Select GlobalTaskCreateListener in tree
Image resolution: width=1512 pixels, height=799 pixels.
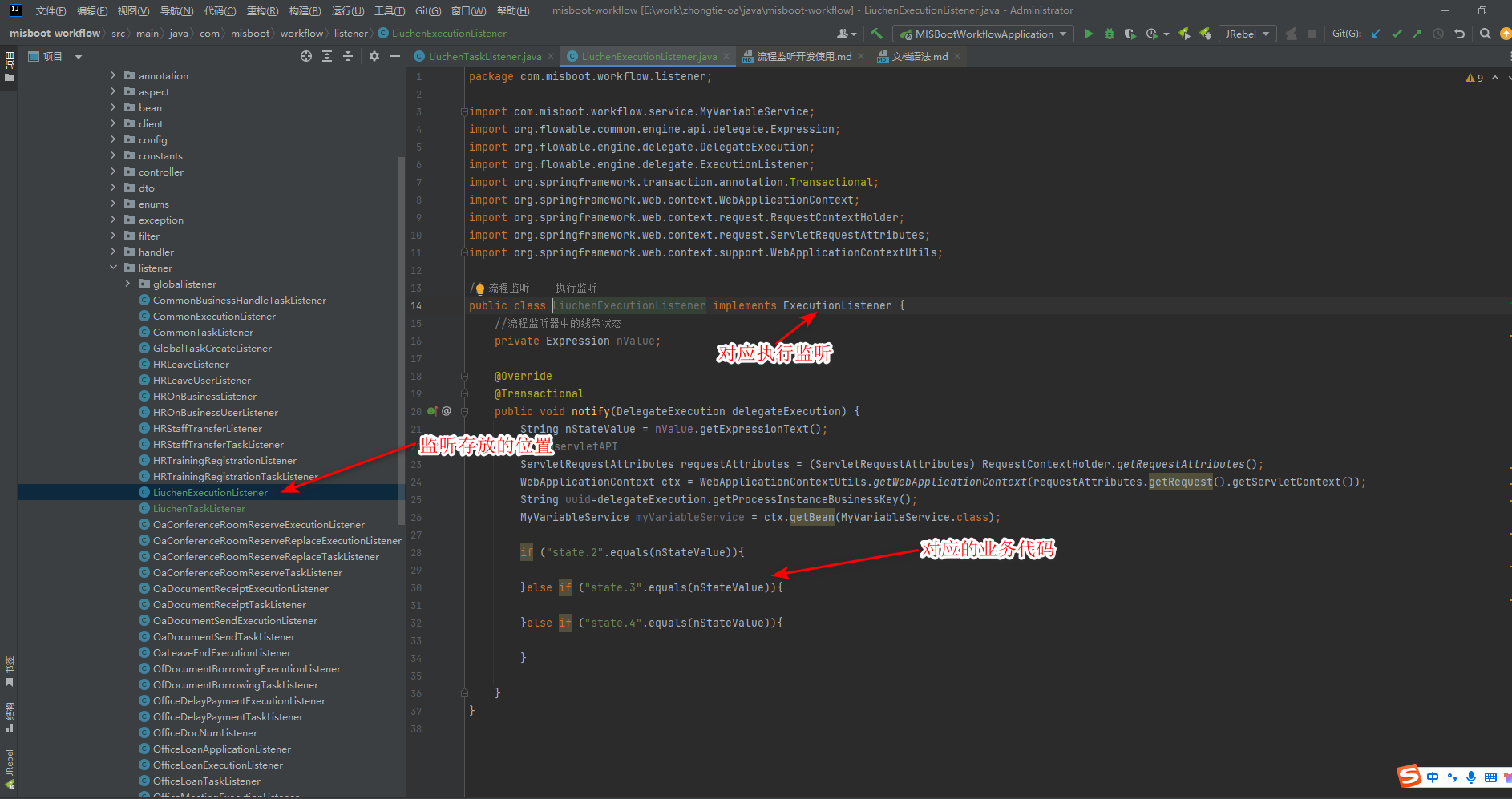point(212,348)
